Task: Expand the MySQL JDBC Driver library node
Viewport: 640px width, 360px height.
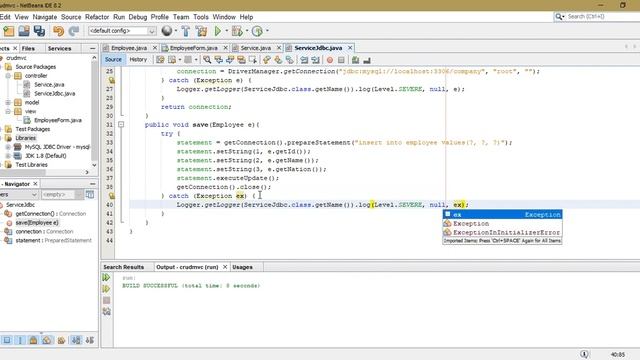Action: [8, 147]
